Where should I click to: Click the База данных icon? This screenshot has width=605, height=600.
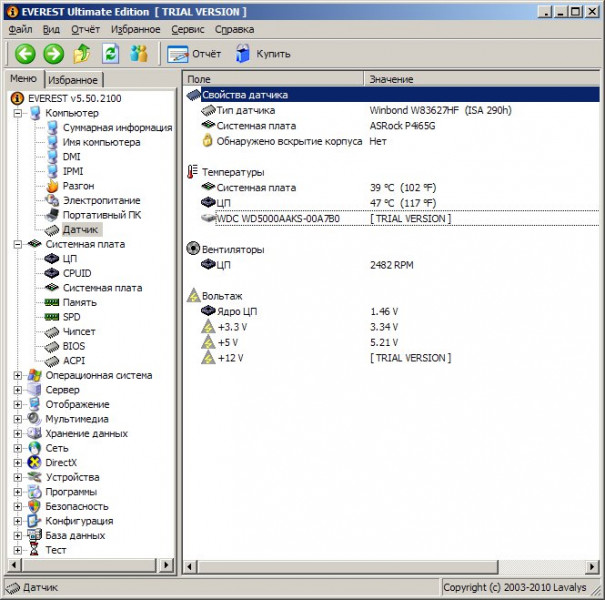pos(34,536)
